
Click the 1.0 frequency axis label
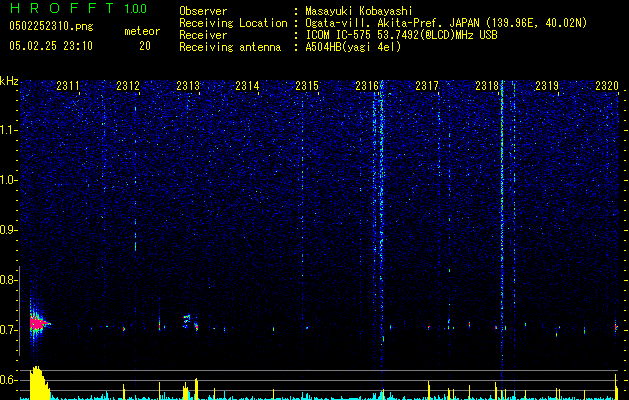[x=8, y=180]
